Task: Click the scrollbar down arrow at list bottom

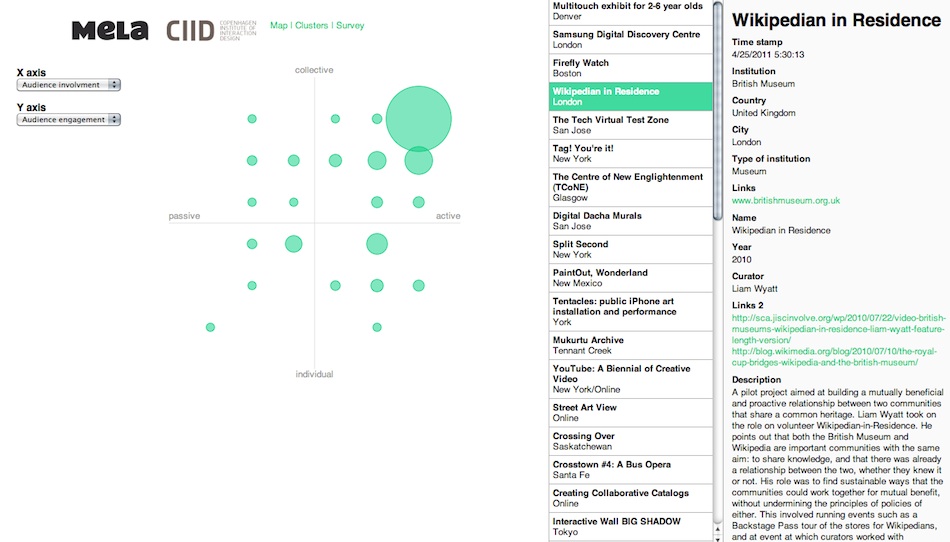Action: (718, 538)
